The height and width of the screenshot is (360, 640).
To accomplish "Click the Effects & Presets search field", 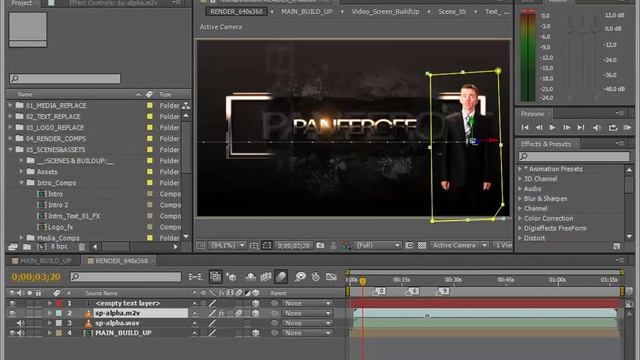I will pyautogui.click(x=574, y=156).
